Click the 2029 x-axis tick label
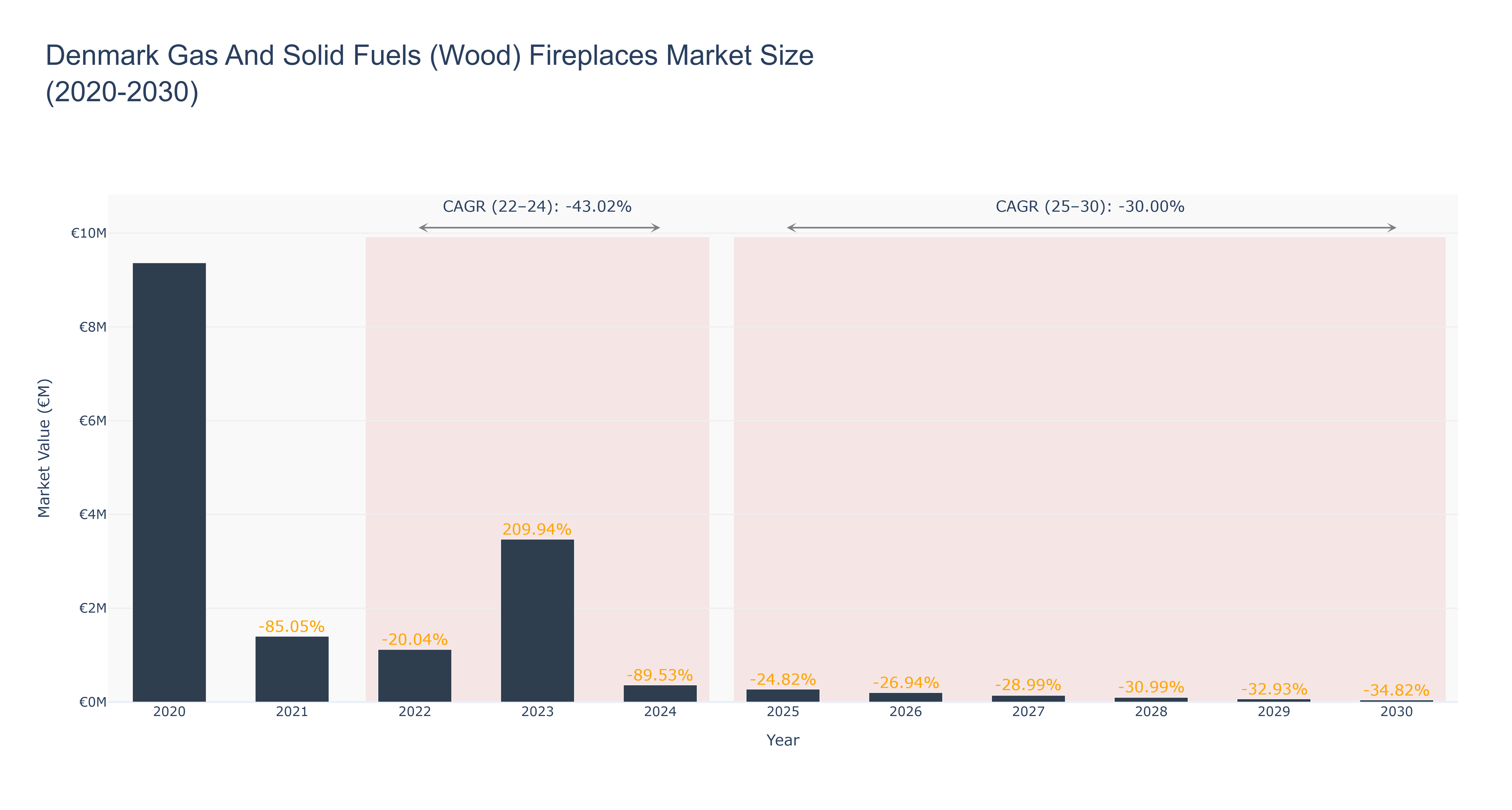Screen dimensions: 1512x810 [1274, 712]
